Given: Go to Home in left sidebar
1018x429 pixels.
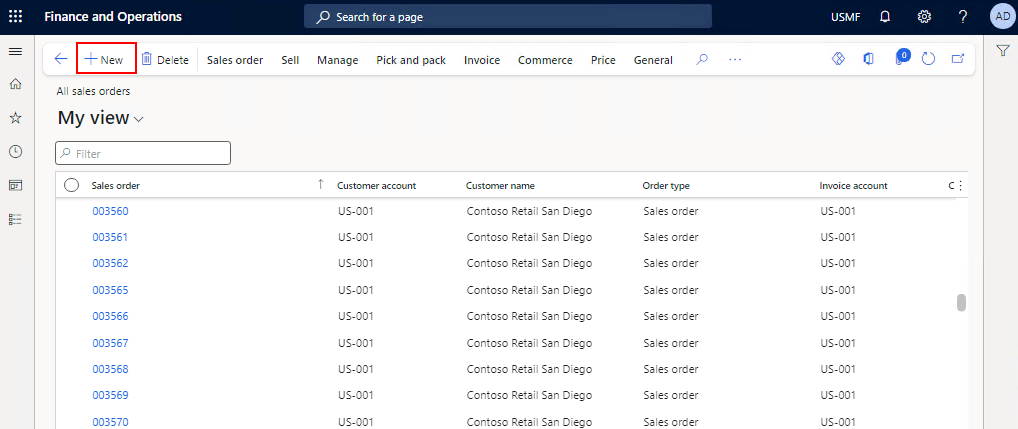Looking at the screenshot, I should click(16, 84).
